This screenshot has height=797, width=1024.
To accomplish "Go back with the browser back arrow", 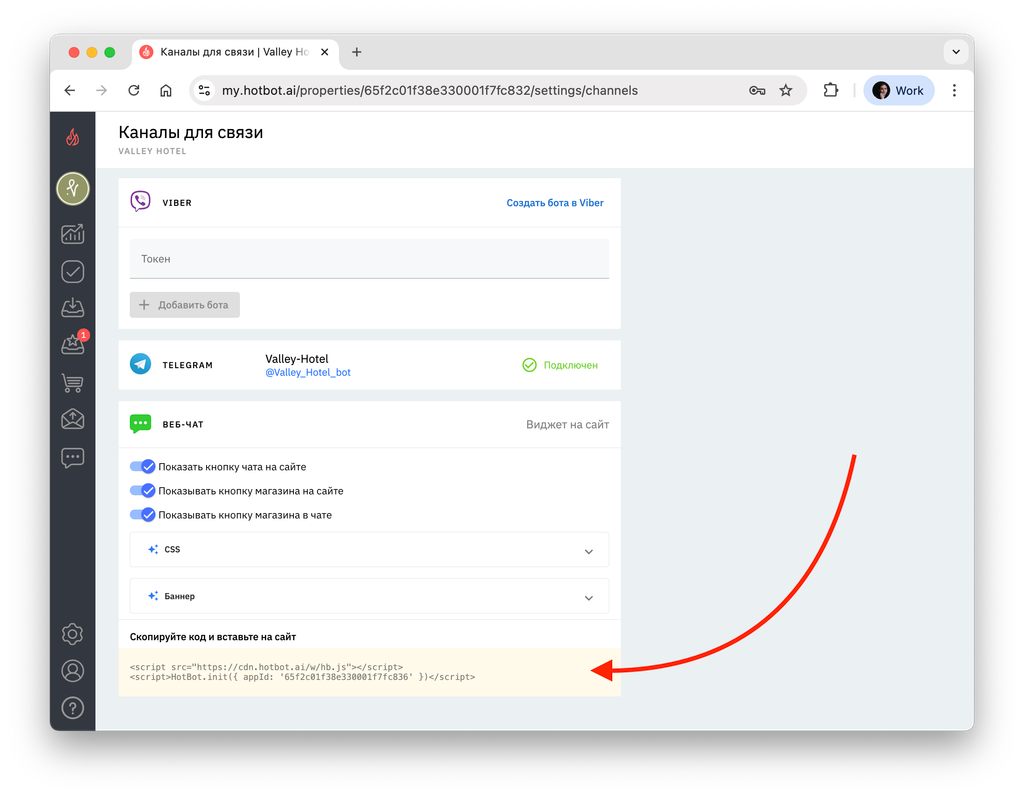I will pos(70,90).
